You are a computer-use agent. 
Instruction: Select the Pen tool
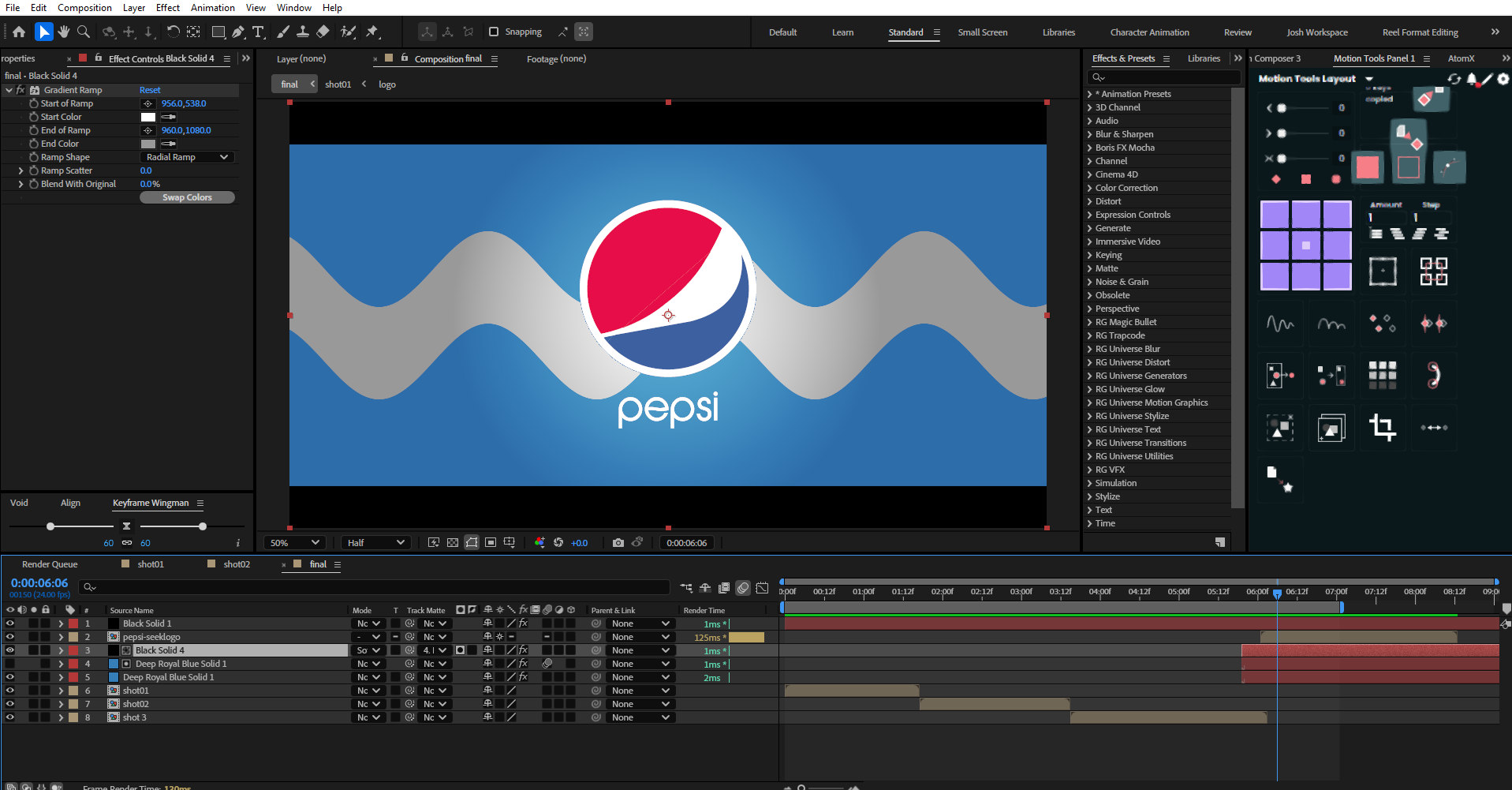click(238, 32)
